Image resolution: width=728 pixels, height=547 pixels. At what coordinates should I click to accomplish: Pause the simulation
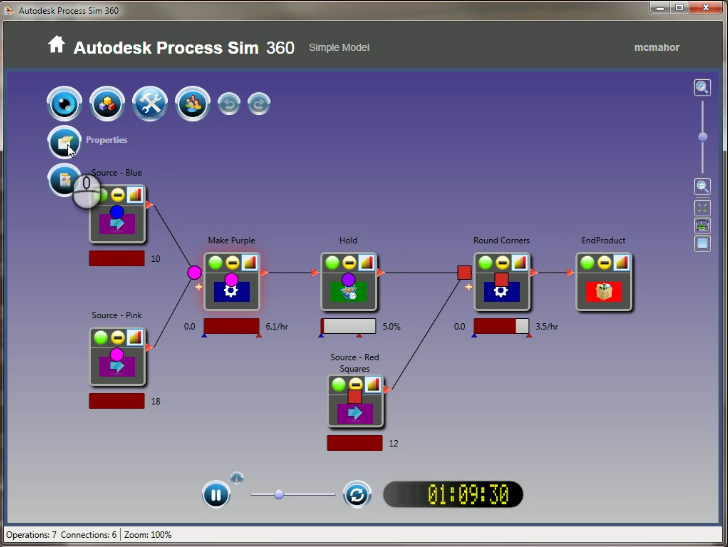216,495
